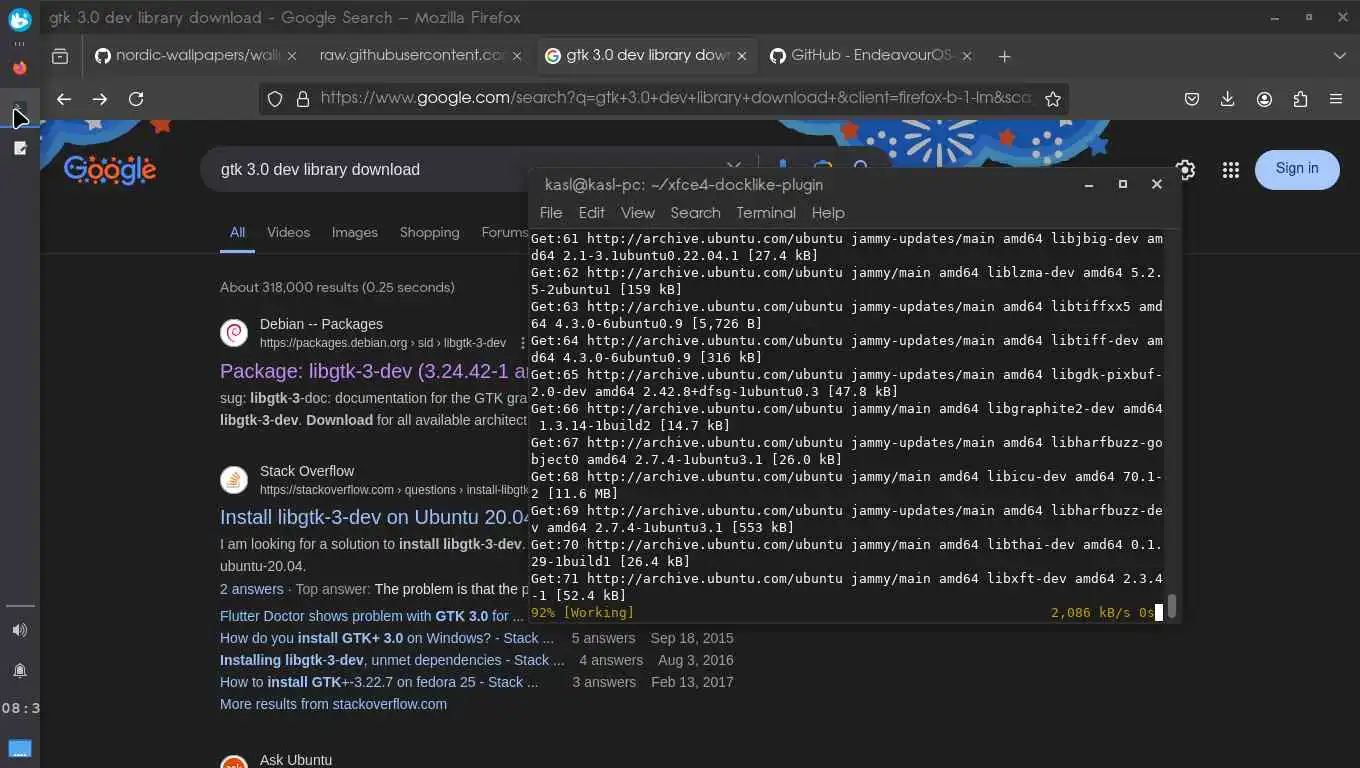Open the terminal Terminal menu

[x=766, y=213]
